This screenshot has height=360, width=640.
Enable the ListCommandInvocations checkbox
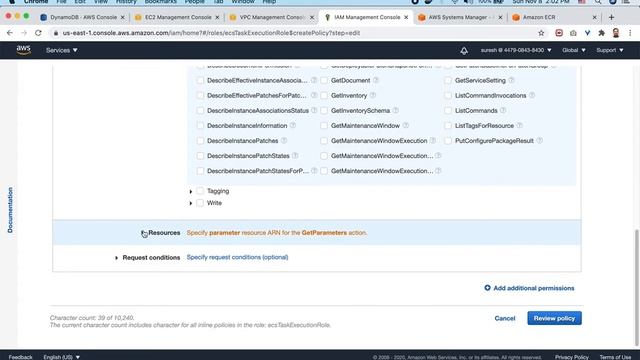[x=448, y=96]
